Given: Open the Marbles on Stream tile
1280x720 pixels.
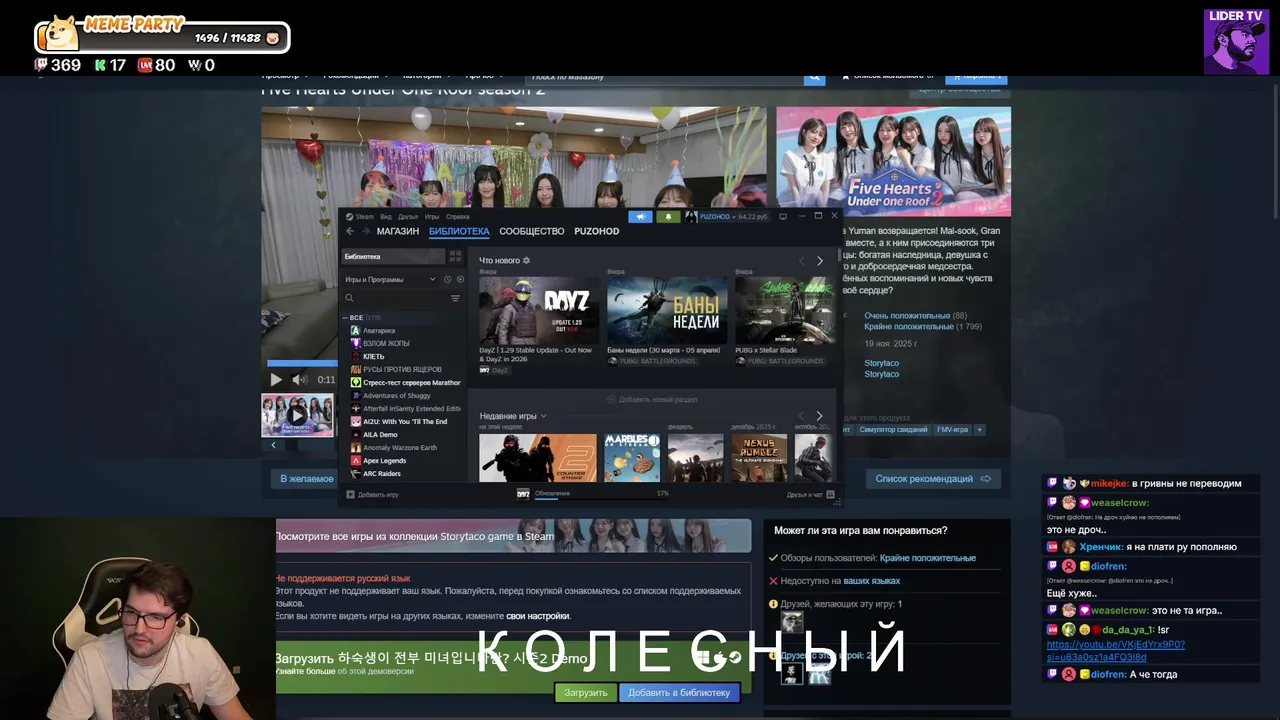Looking at the screenshot, I should [632, 457].
